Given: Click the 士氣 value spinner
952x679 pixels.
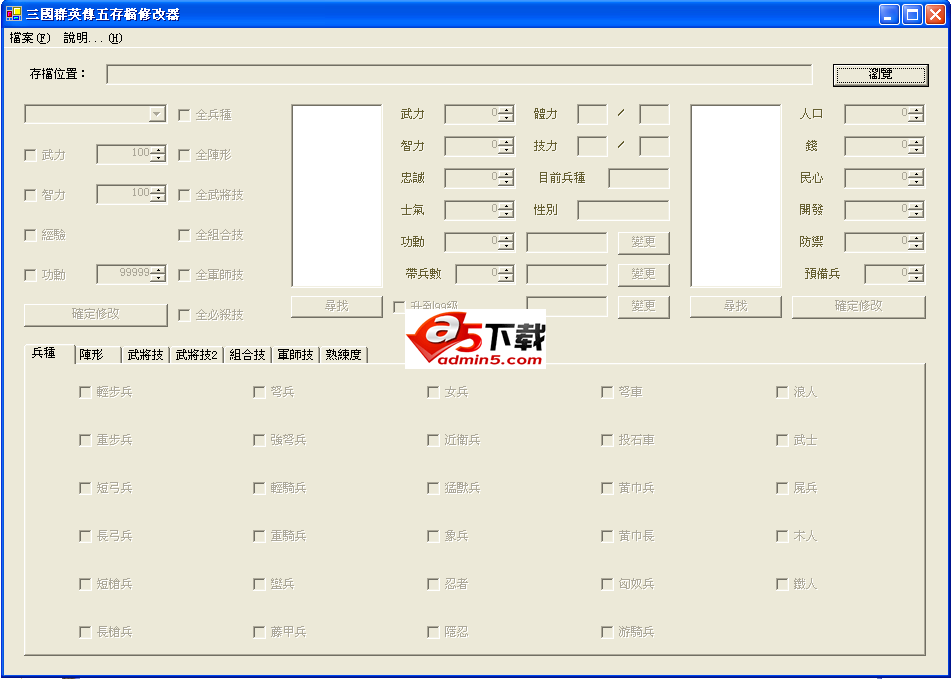Looking at the screenshot, I should [480, 210].
